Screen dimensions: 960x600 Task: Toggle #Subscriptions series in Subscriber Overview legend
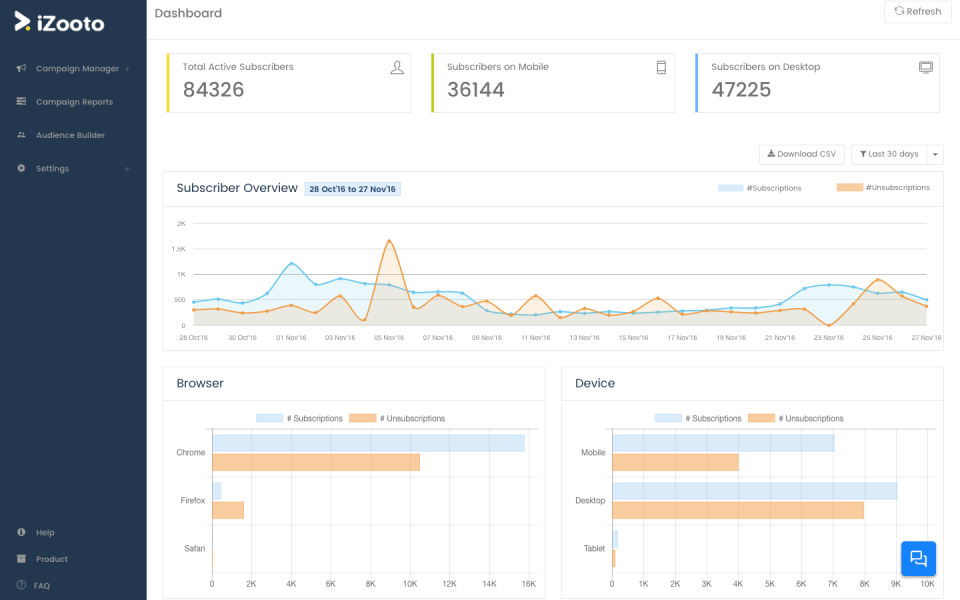pos(759,188)
